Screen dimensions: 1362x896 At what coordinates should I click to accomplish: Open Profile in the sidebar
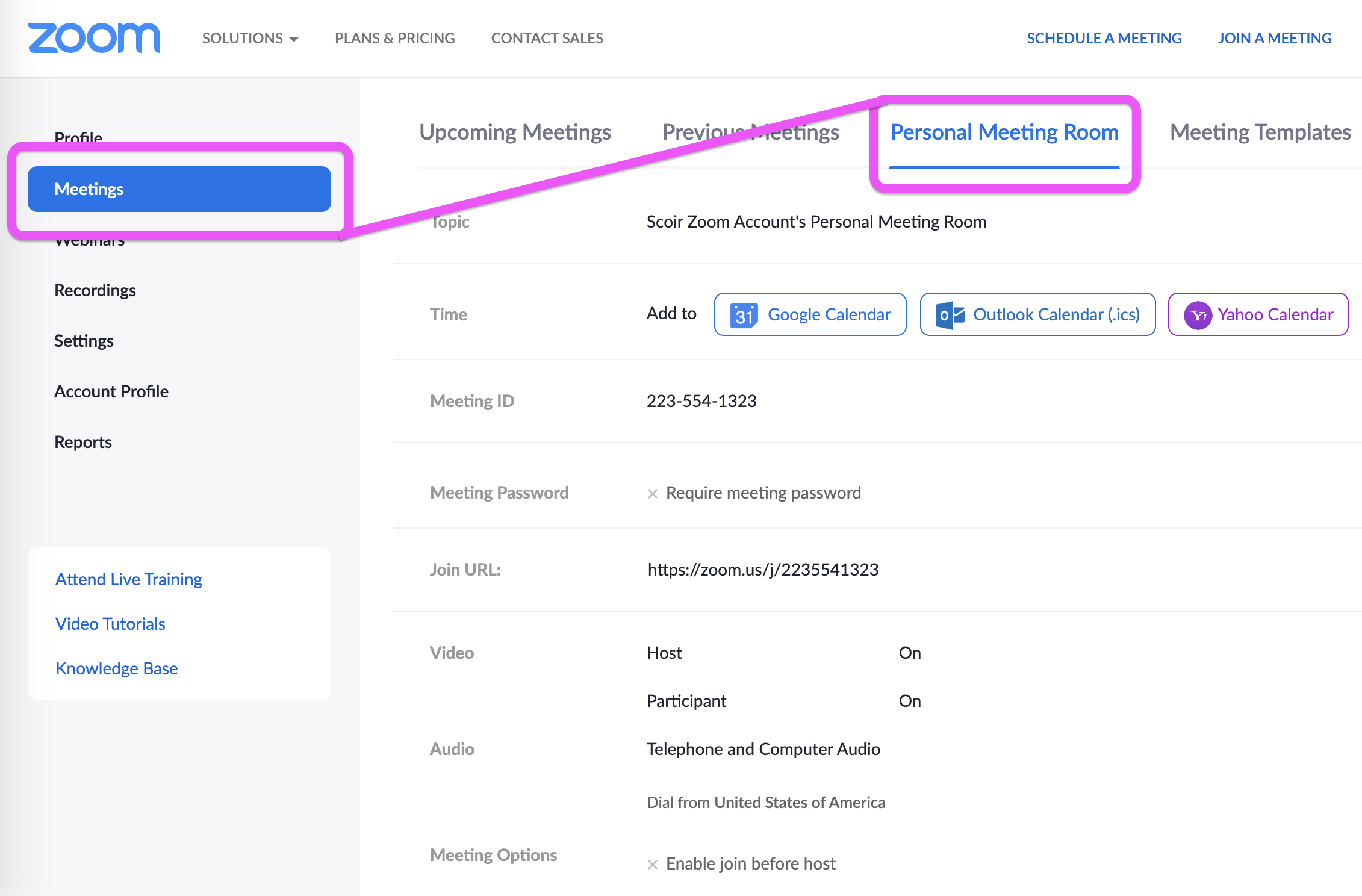[x=78, y=137]
